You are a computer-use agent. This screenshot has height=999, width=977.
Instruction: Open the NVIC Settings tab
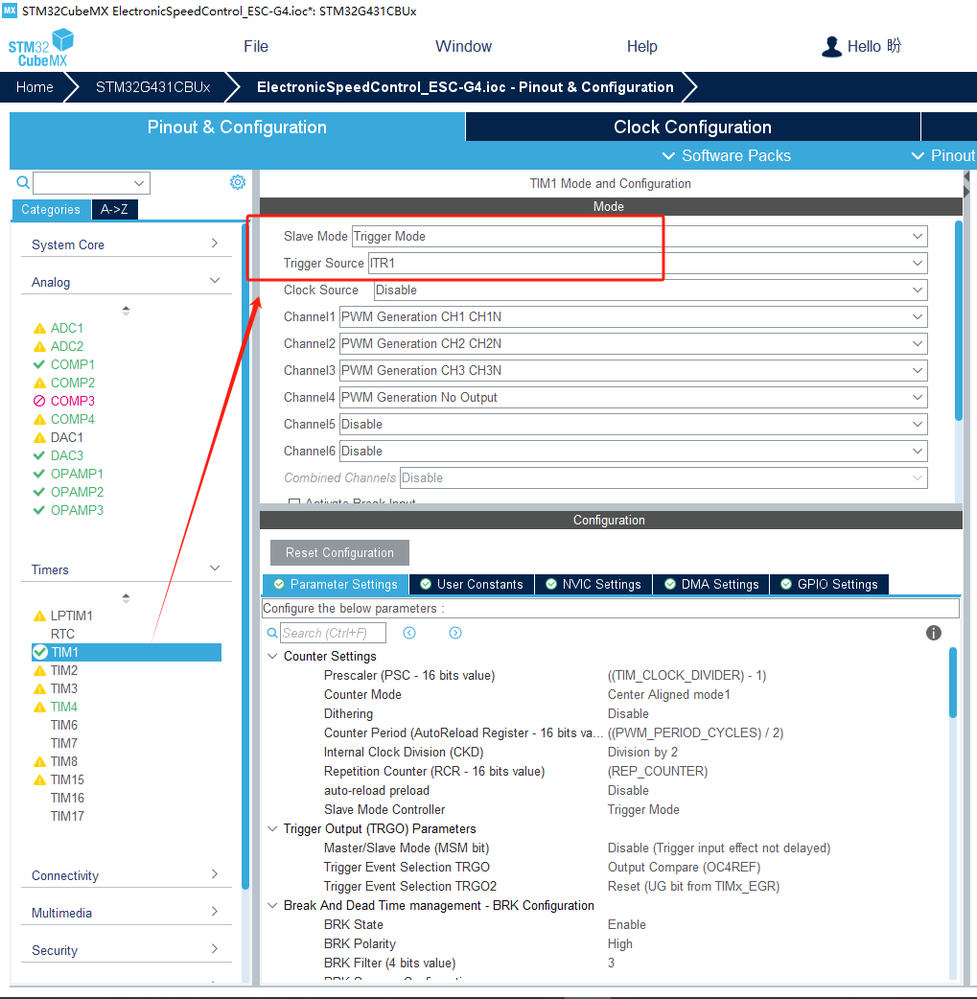point(594,584)
